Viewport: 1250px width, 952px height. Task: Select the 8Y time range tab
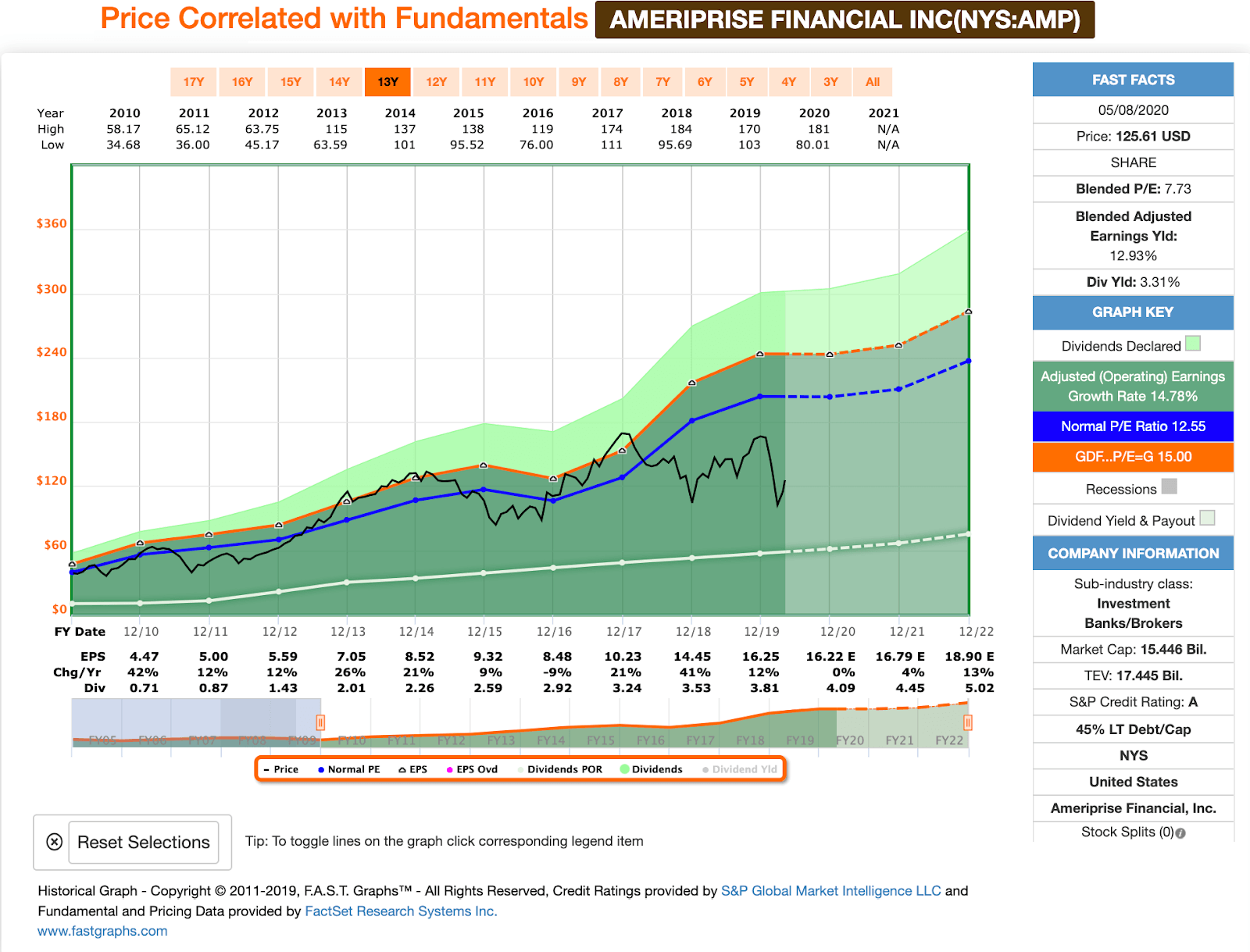pos(621,82)
